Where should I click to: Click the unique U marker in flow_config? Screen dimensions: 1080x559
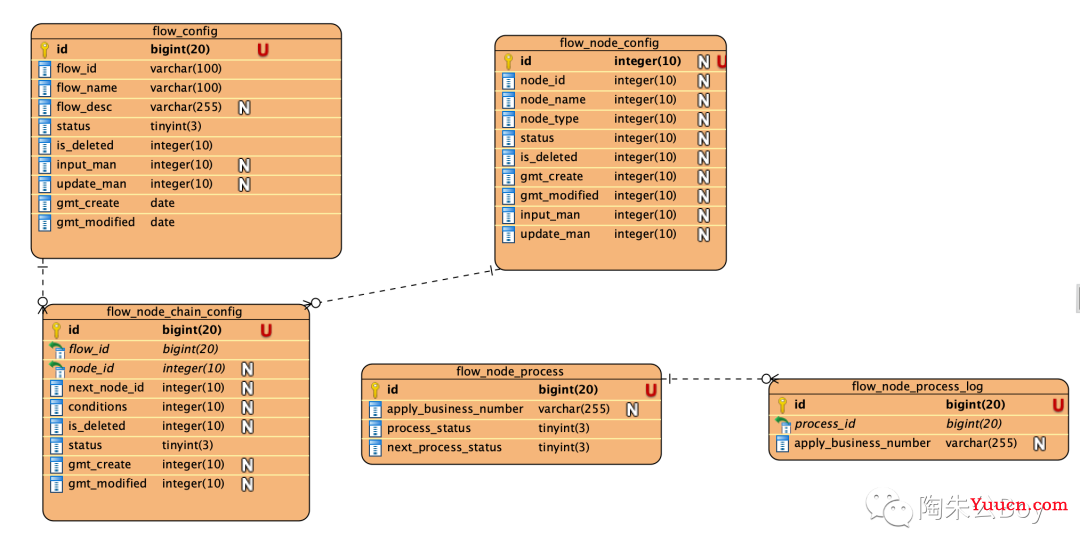(263, 50)
